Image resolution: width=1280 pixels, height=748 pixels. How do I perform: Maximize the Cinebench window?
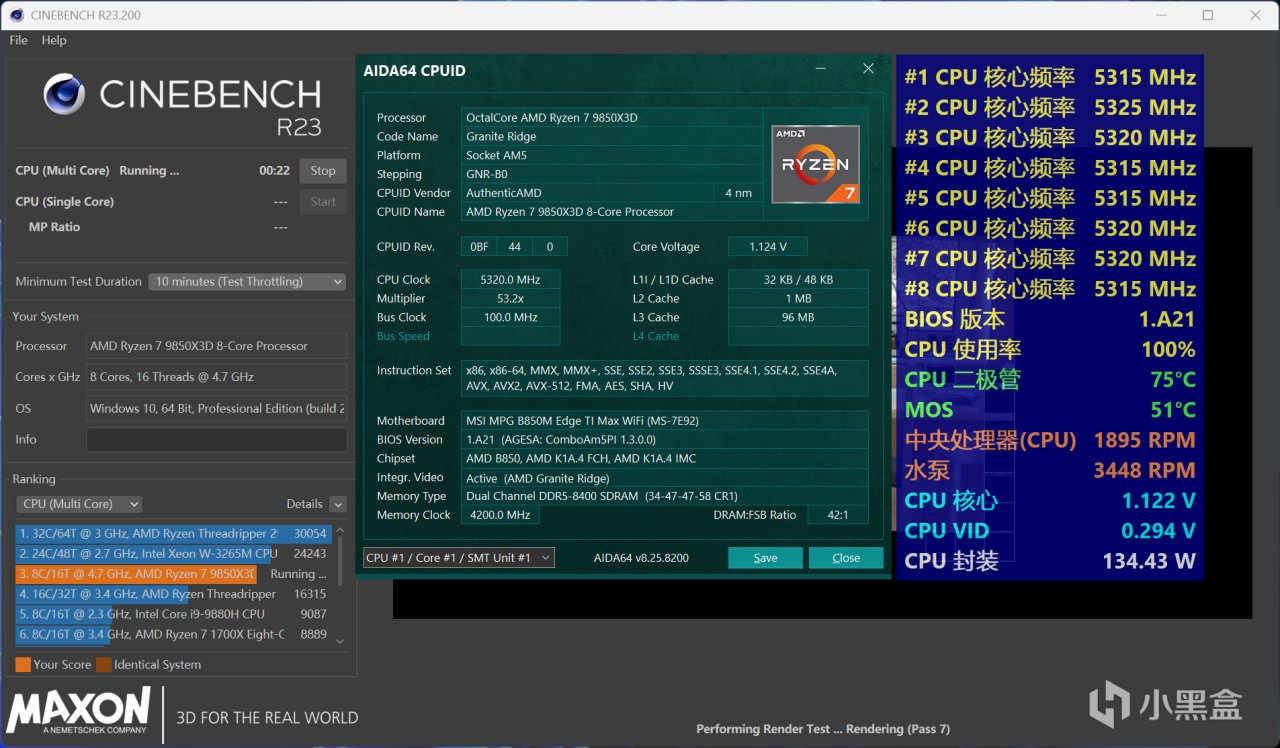point(1208,15)
